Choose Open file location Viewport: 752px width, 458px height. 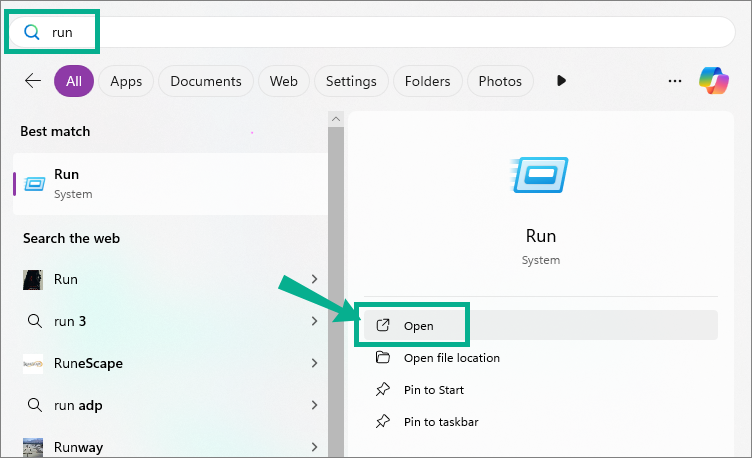tap(540, 358)
